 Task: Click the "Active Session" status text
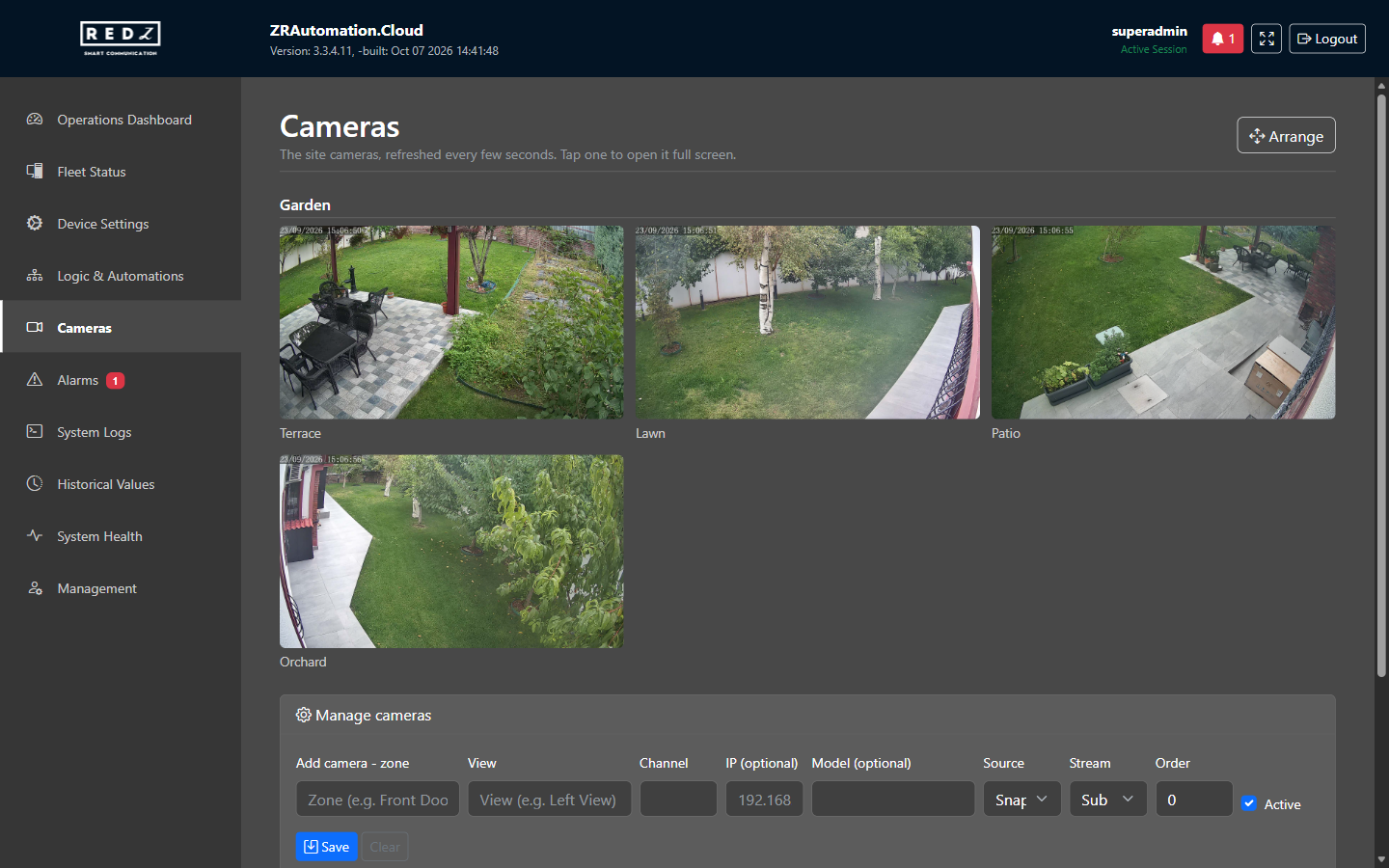pyautogui.click(x=1154, y=49)
